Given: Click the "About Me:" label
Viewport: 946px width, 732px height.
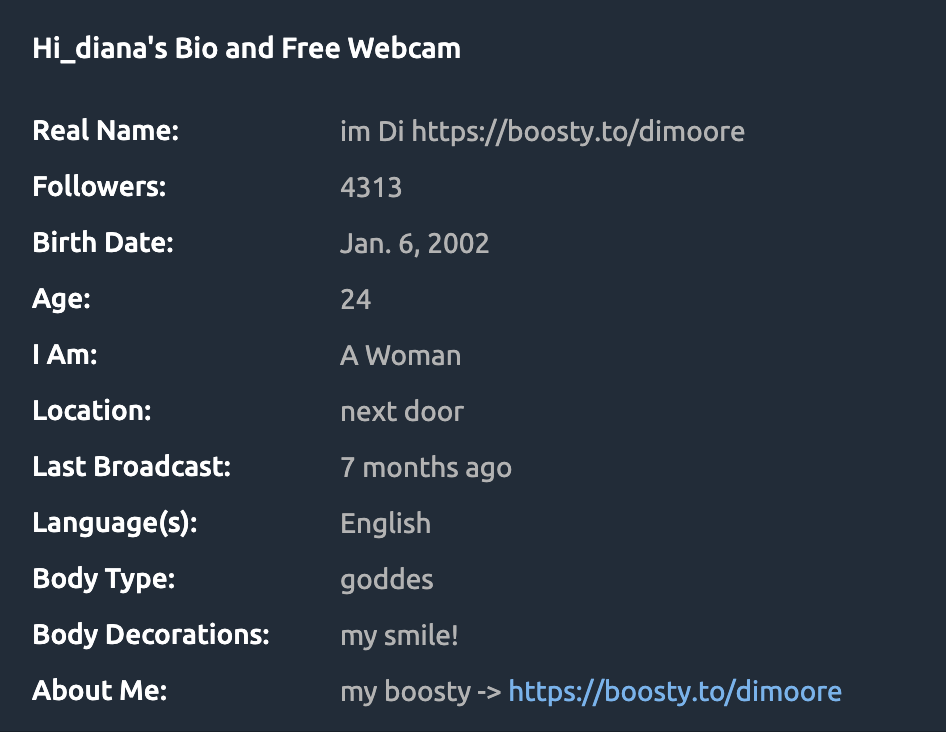Looking at the screenshot, I should pos(100,690).
